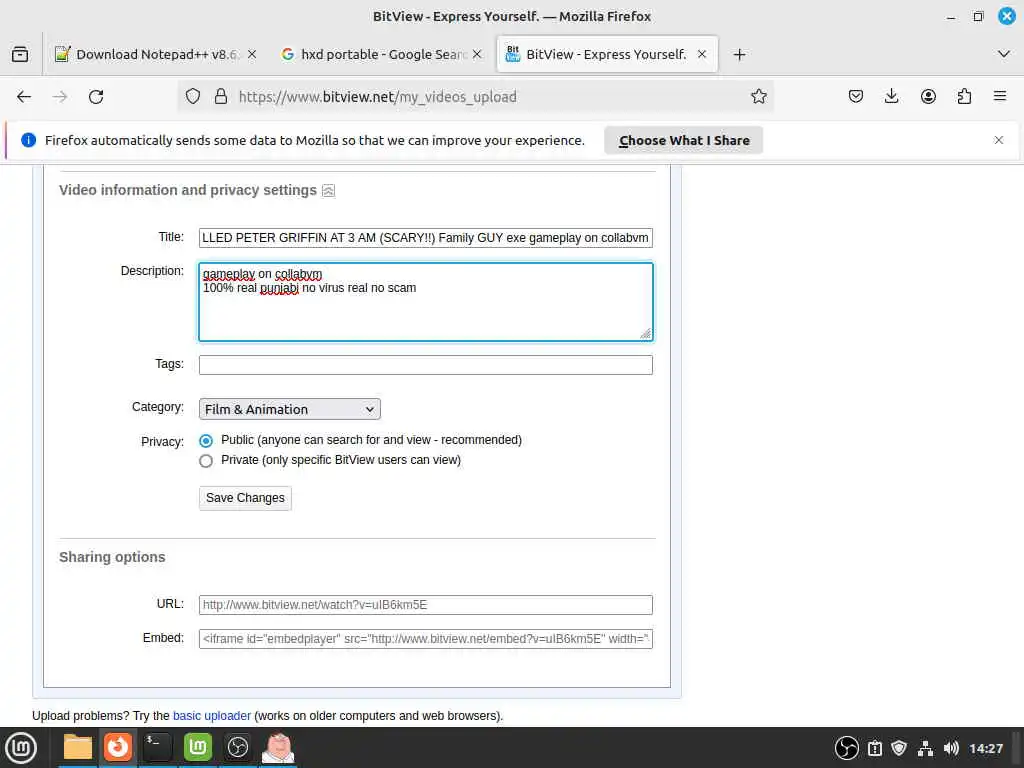The width and height of the screenshot is (1024, 768).
Task: Switch to Download Notepad++ tab
Action: click(155, 54)
